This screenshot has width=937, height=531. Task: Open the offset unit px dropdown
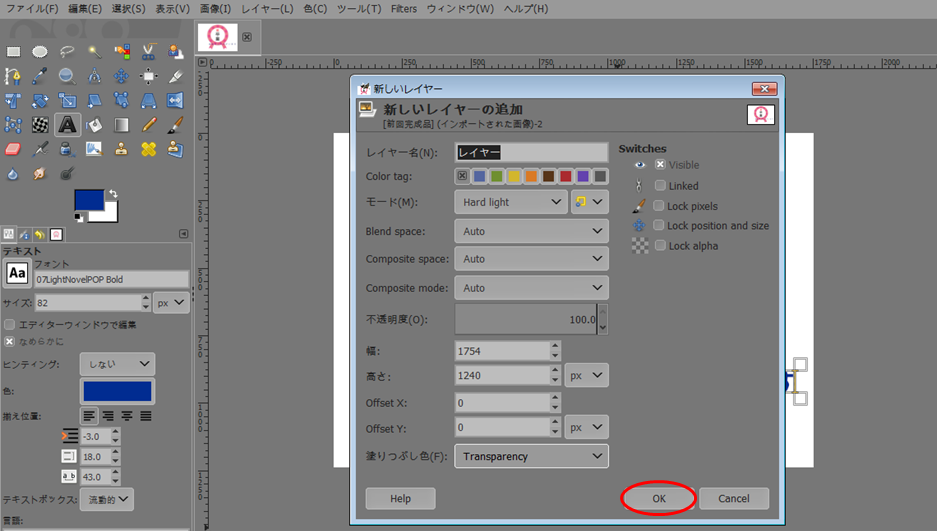[x=586, y=427]
